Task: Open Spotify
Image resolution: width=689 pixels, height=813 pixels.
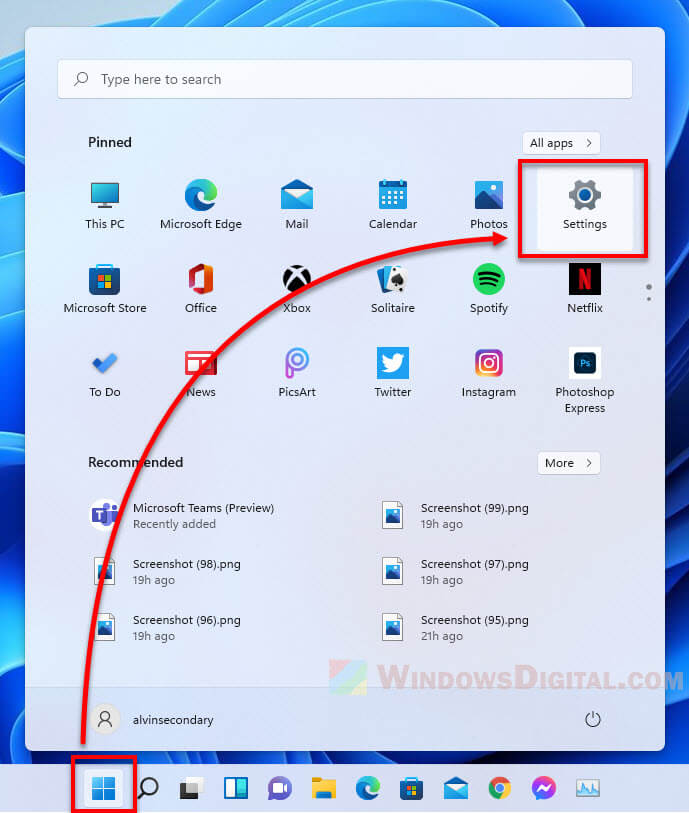Action: 488,289
